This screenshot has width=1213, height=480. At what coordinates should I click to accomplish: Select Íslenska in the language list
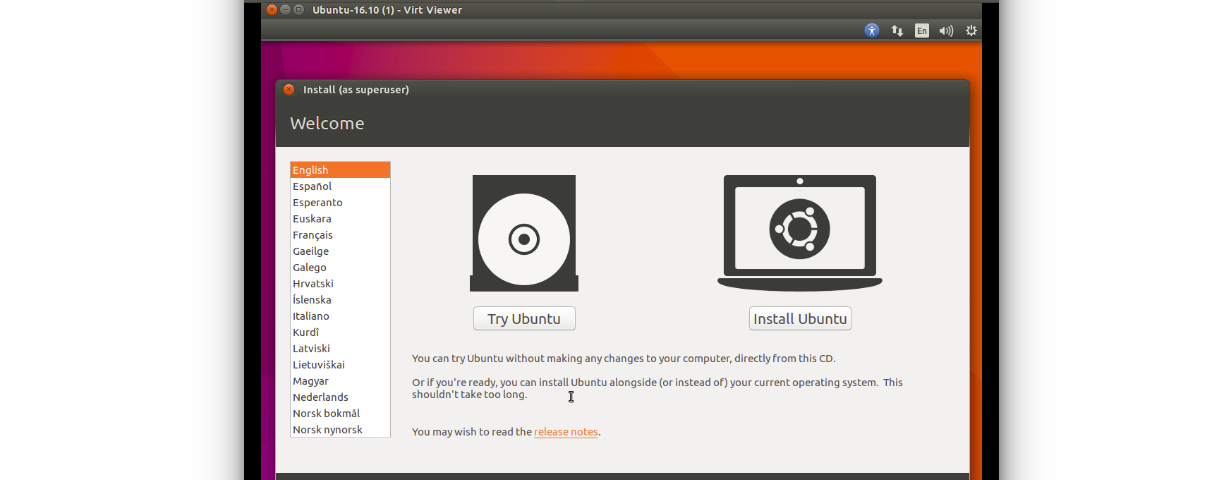click(x=340, y=300)
